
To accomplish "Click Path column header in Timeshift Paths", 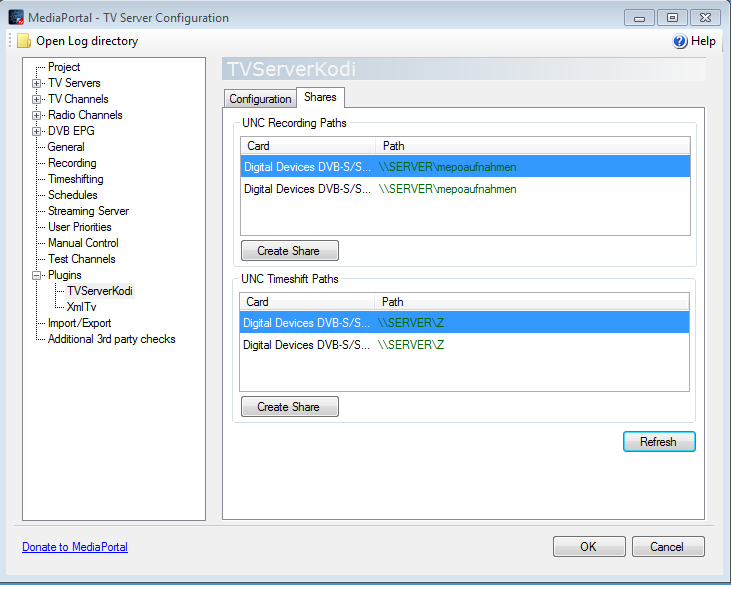I will [532, 302].
